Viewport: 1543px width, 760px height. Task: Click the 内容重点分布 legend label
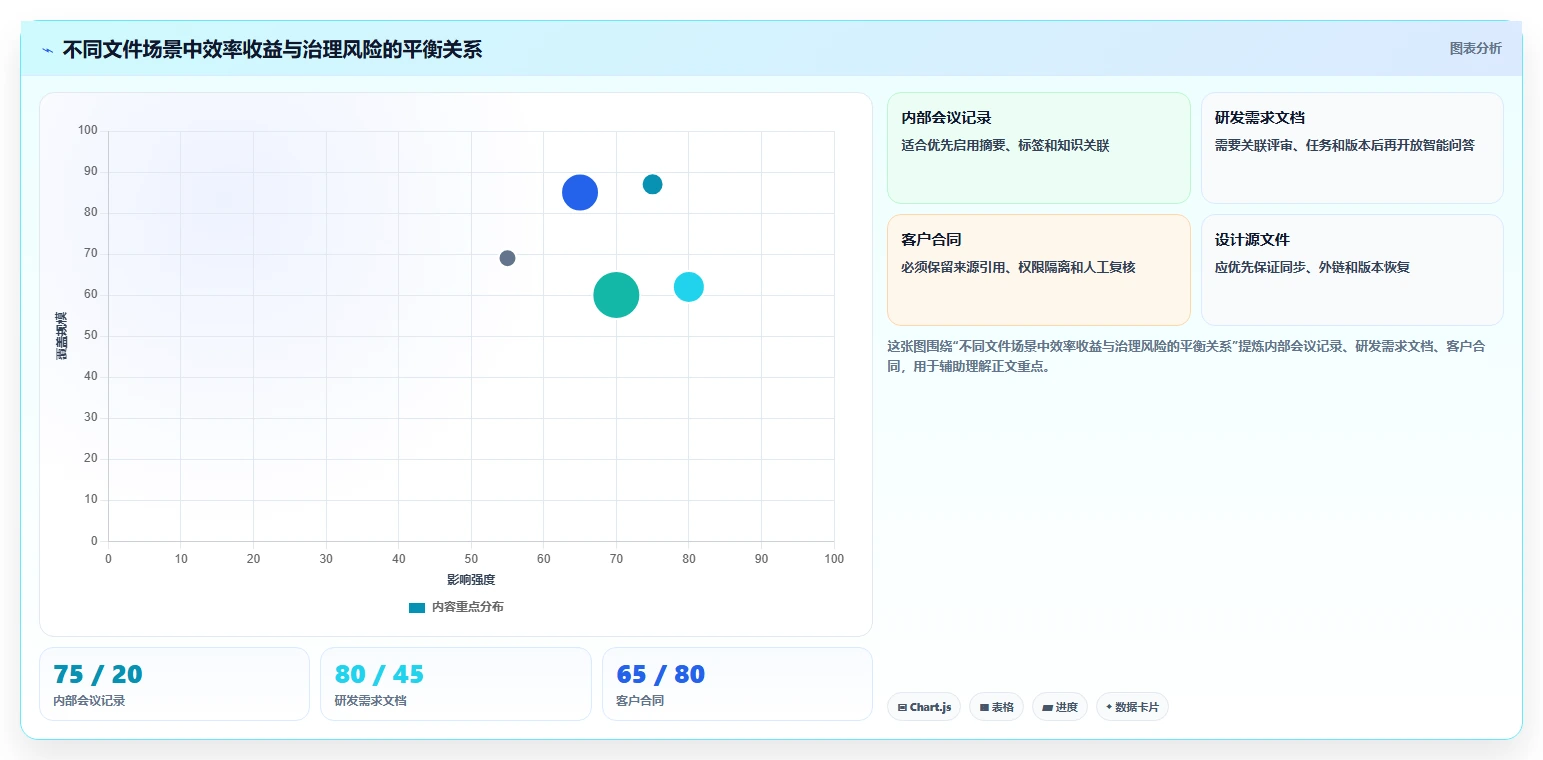pos(468,608)
